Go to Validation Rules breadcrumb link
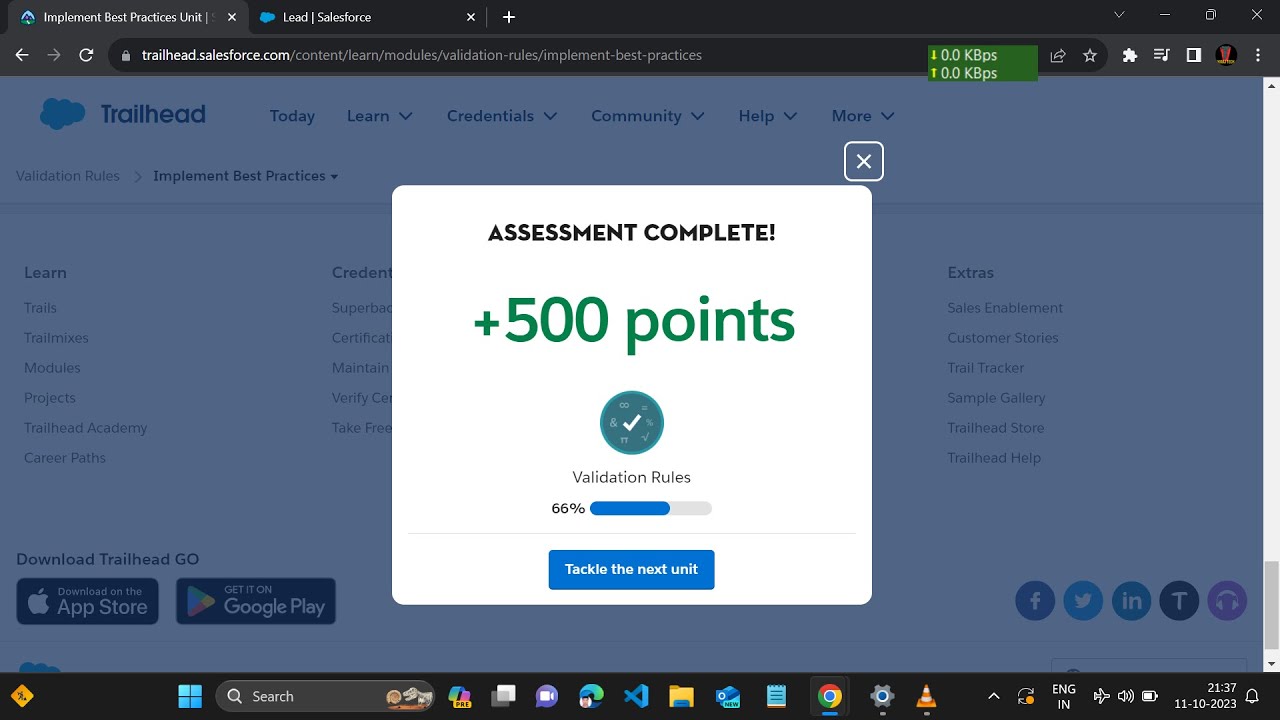The width and height of the screenshot is (1280, 720). (x=68, y=176)
